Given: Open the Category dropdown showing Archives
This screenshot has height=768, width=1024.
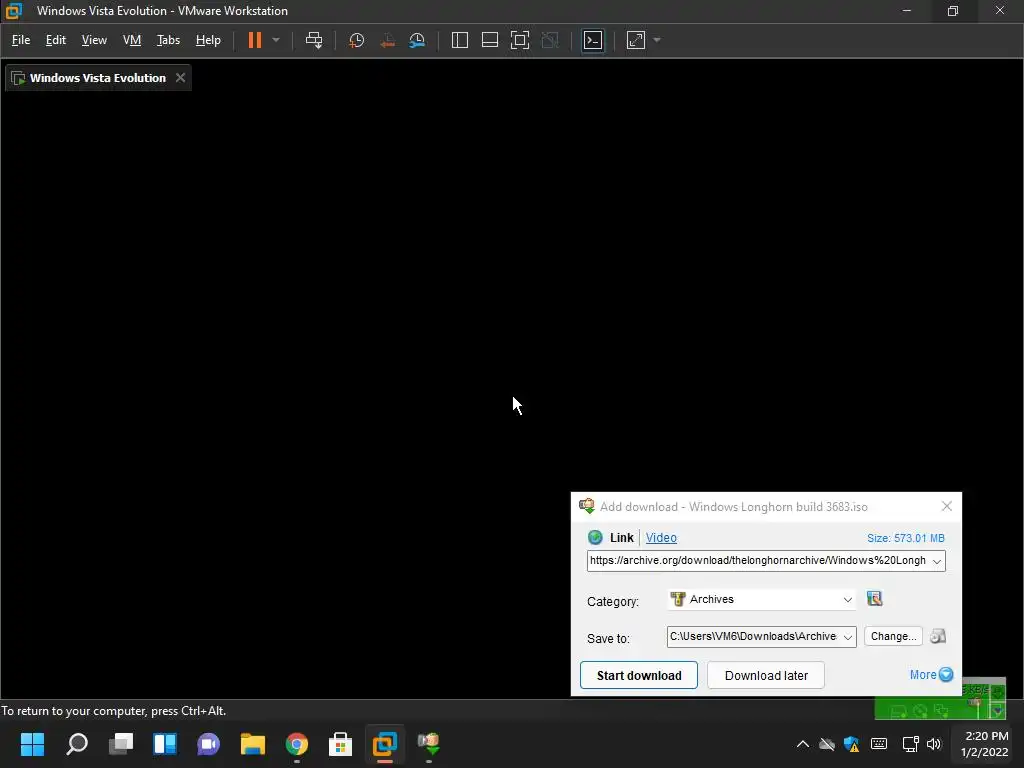Looking at the screenshot, I should click(x=761, y=600).
